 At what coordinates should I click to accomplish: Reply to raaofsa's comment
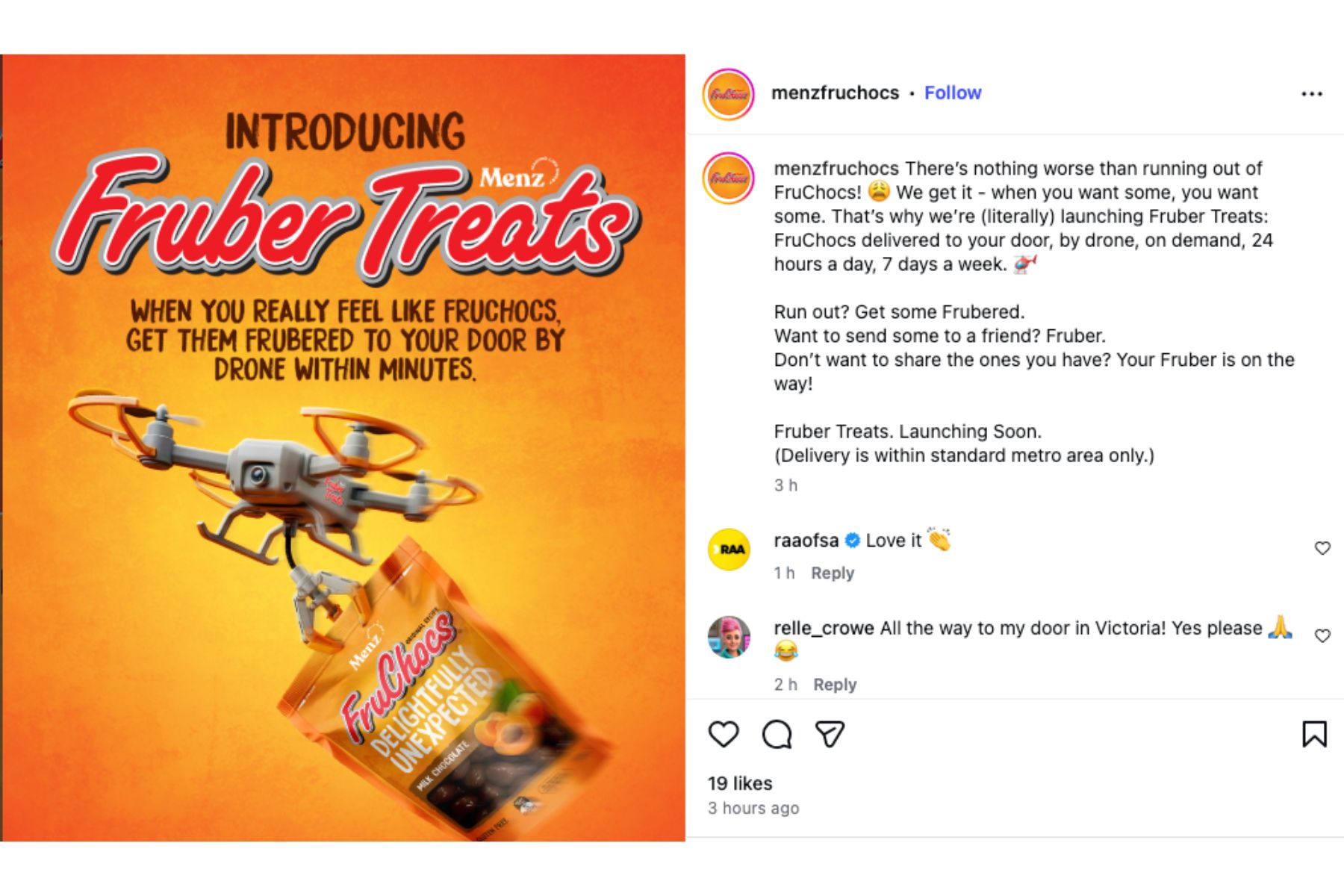pyautogui.click(x=832, y=573)
